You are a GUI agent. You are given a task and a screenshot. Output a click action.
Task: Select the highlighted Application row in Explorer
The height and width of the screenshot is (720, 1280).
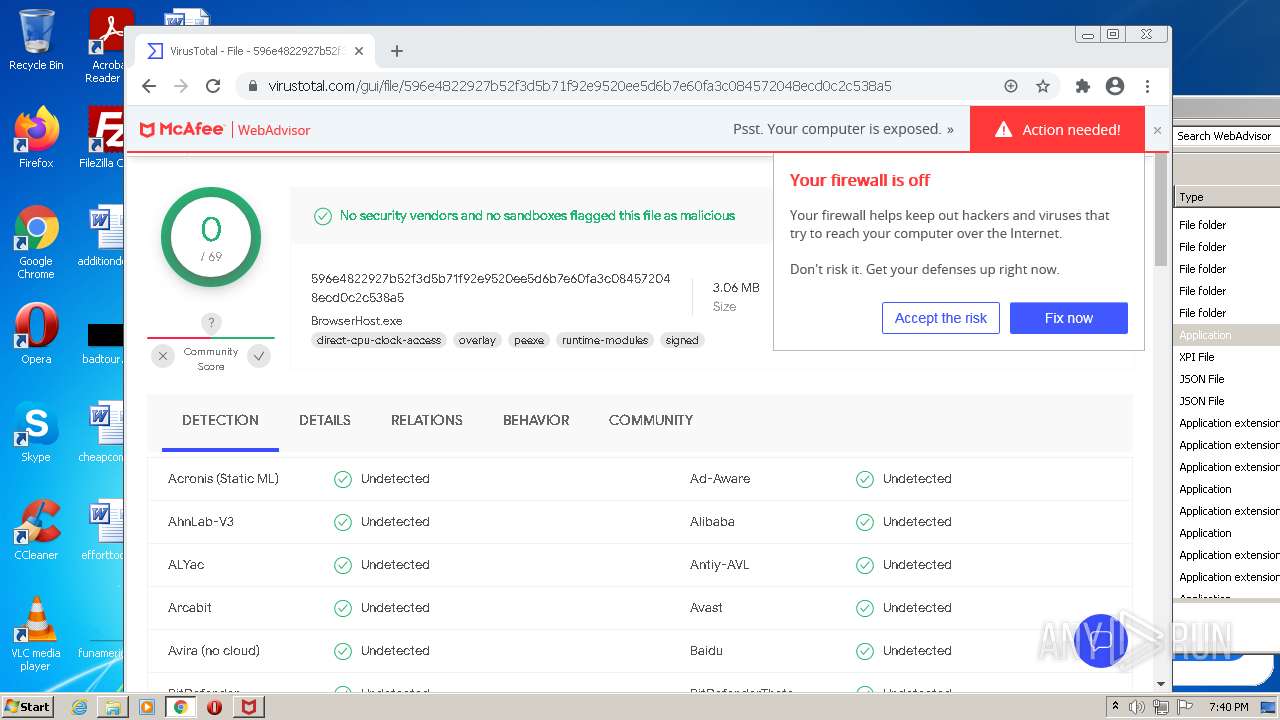click(x=1227, y=335)
